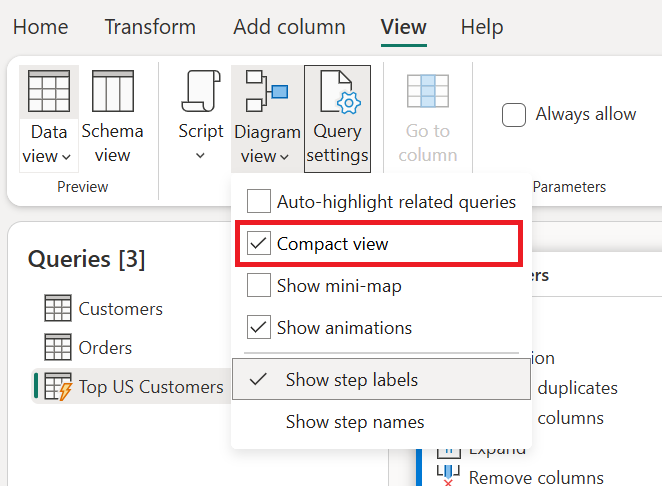Select the Orders query
Viewport: 662px width, 486px height.
[x=105, y=348]
